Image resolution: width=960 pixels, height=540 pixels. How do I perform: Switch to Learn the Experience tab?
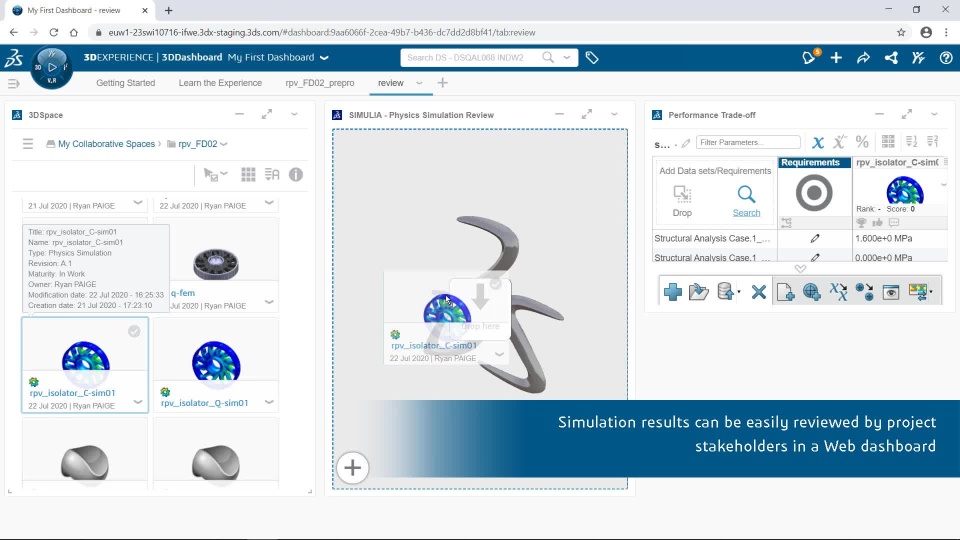[x=220, y=83]
